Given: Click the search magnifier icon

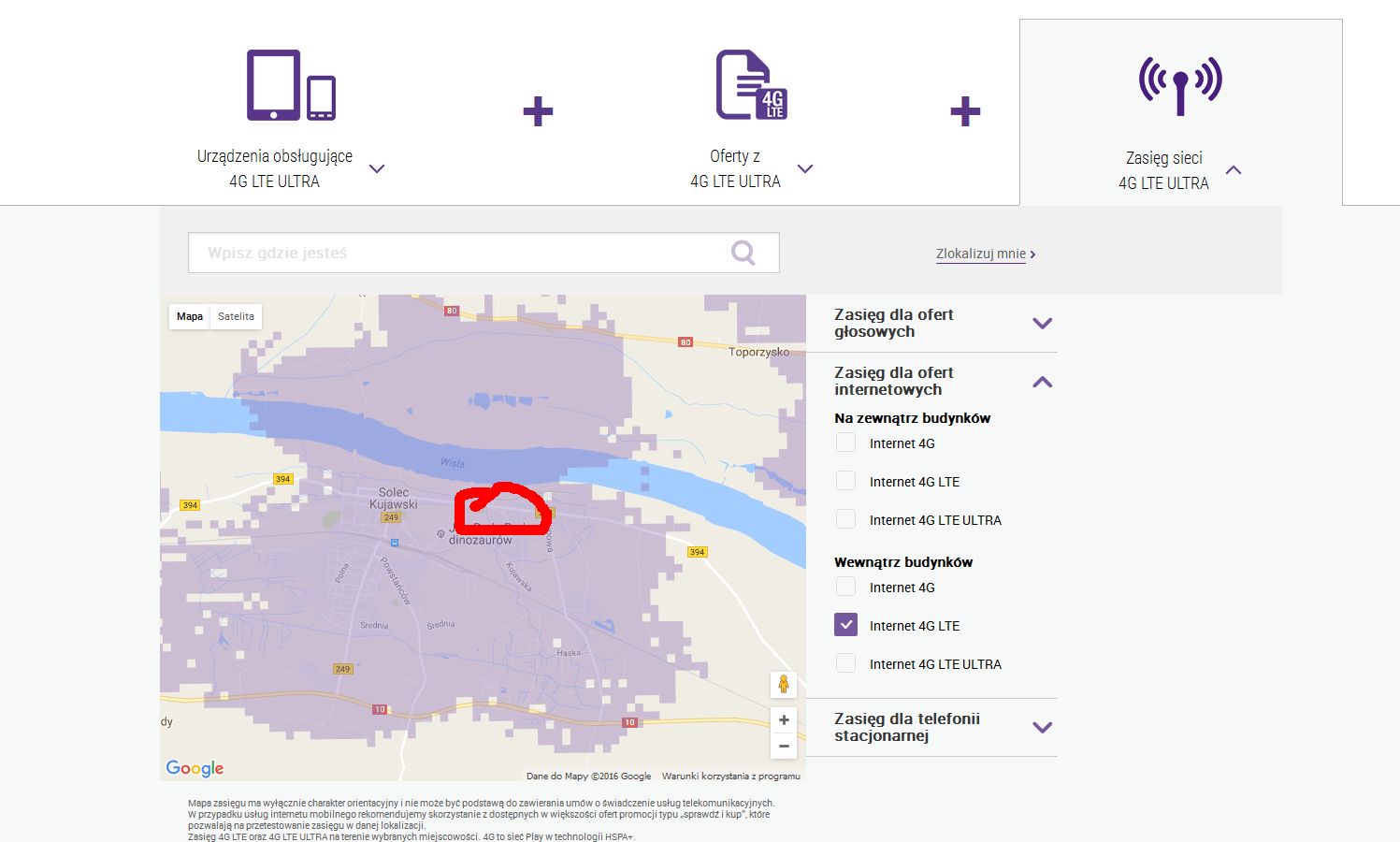Looking at the screenshot, I should click(x=743, y=253).
